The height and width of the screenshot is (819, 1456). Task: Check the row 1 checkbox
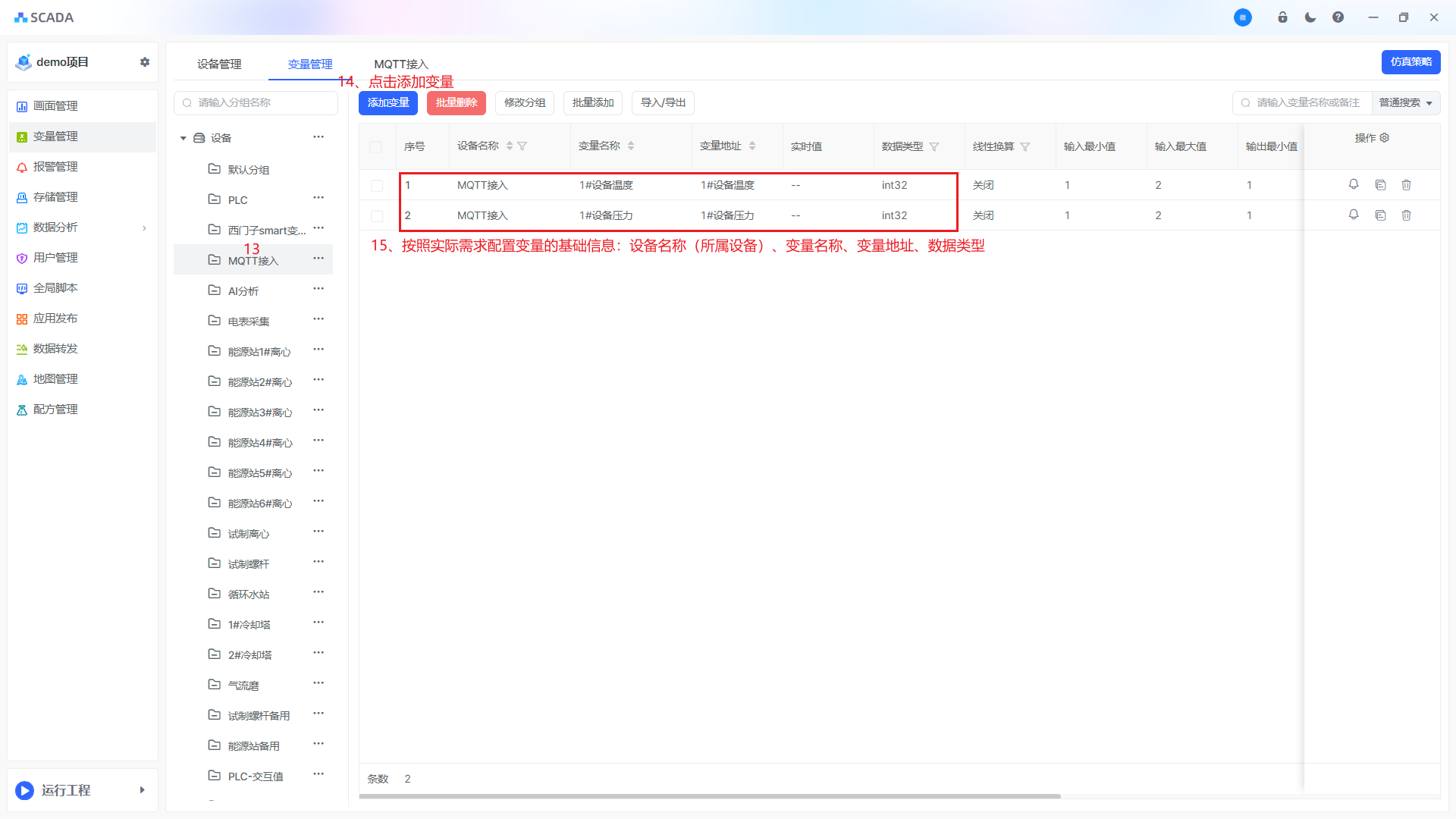click(x=377, y=185)
